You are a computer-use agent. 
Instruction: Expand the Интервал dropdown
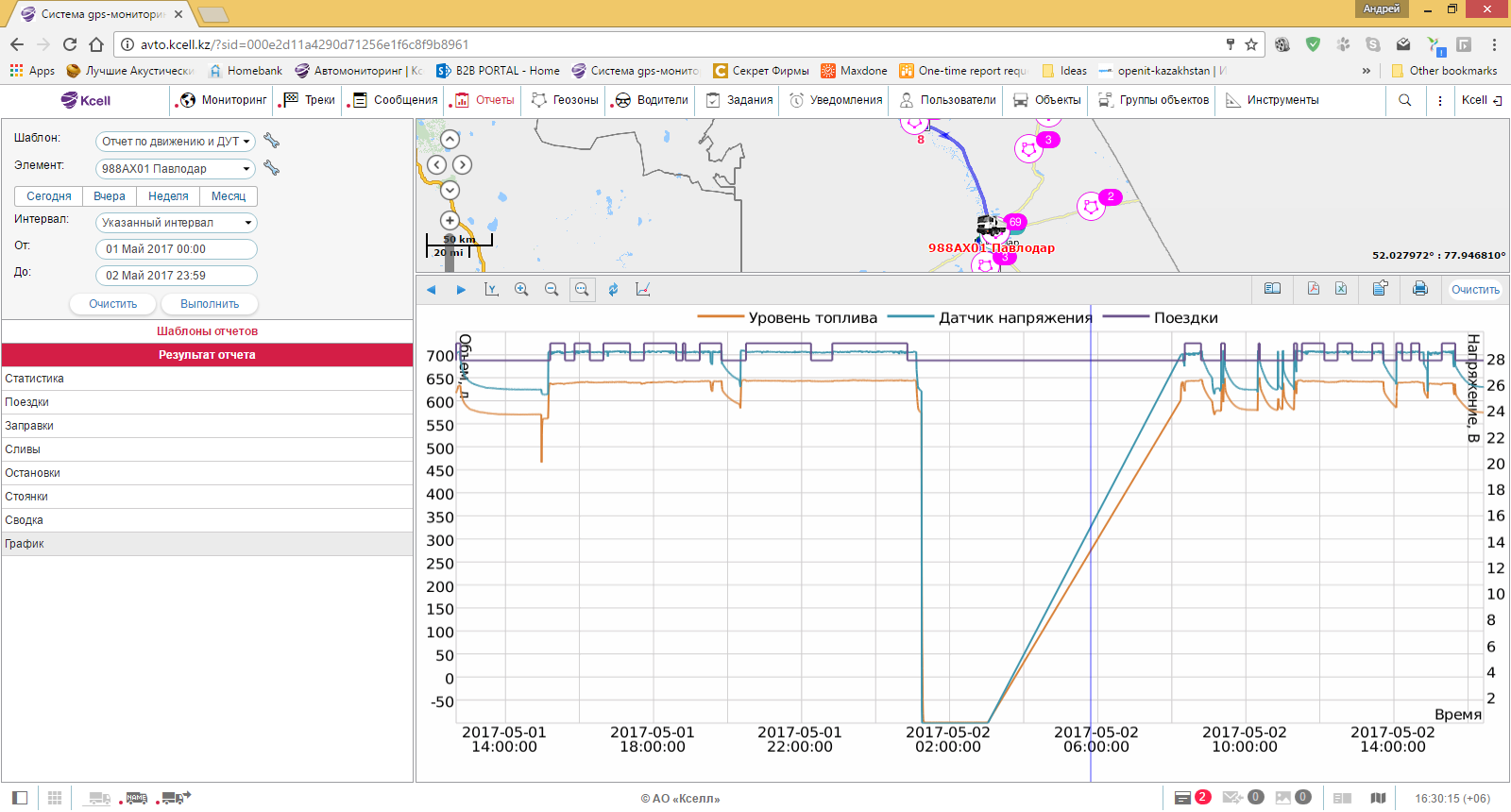coord(176,223)
